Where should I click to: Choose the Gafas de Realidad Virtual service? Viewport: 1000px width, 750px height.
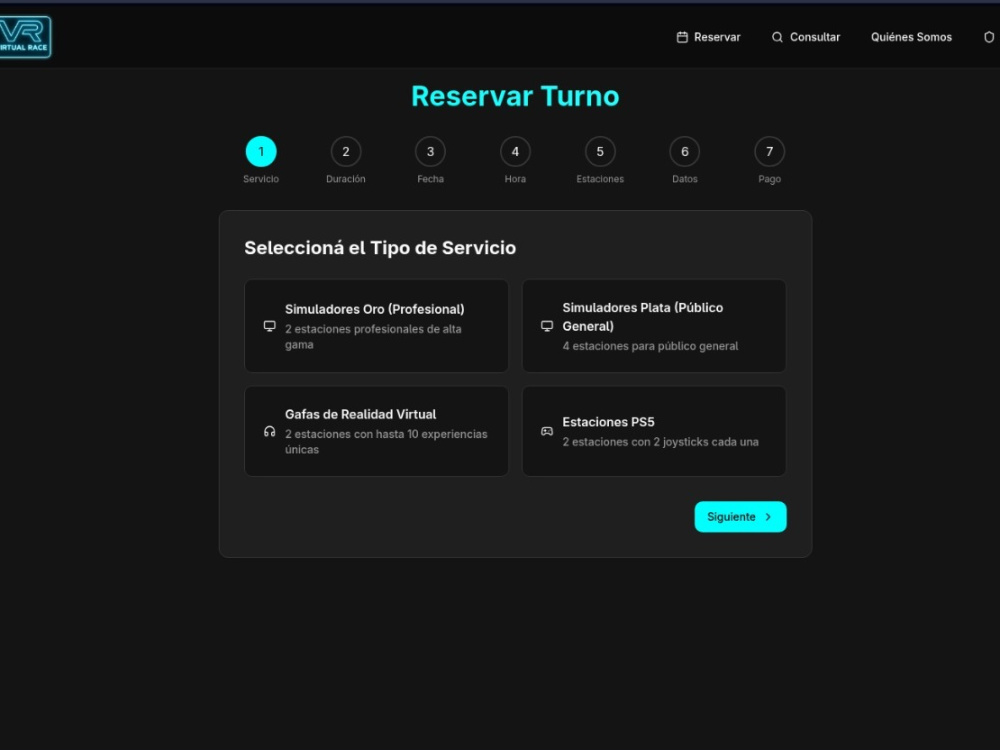pos(376,431)
